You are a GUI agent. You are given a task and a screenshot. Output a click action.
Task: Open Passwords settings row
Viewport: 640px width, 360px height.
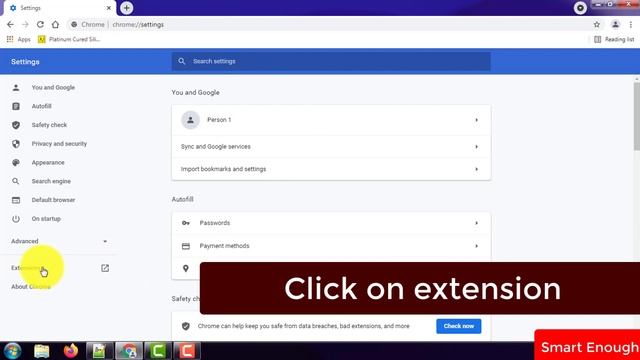(x=331, y=223)
